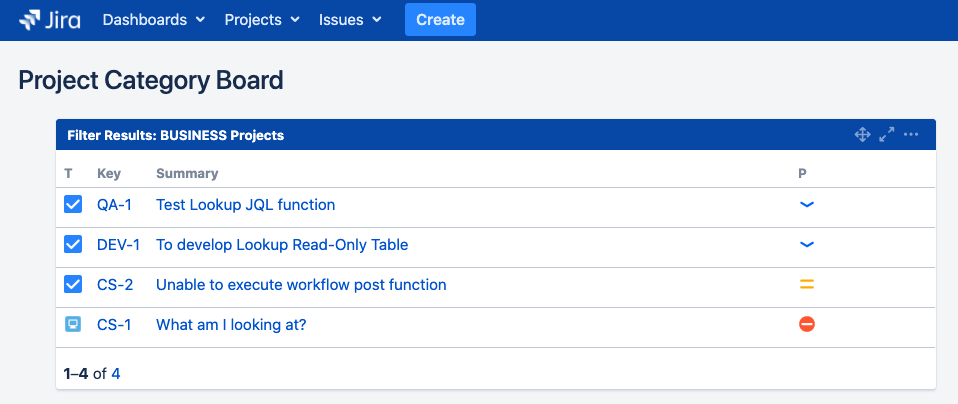
Task: Click the Jira logo in header
Action: click(x=49, y=20)
